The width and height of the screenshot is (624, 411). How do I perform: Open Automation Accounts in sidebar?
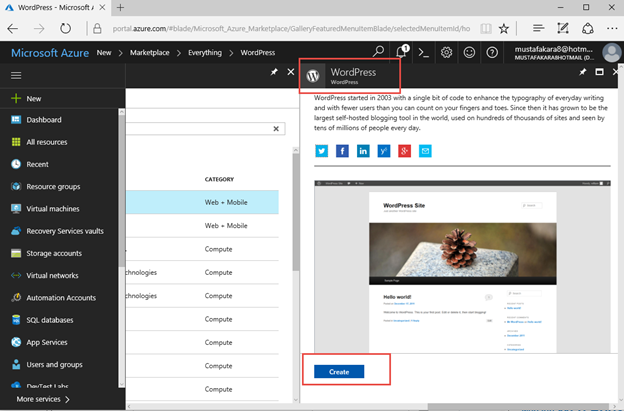click(59, 298)
